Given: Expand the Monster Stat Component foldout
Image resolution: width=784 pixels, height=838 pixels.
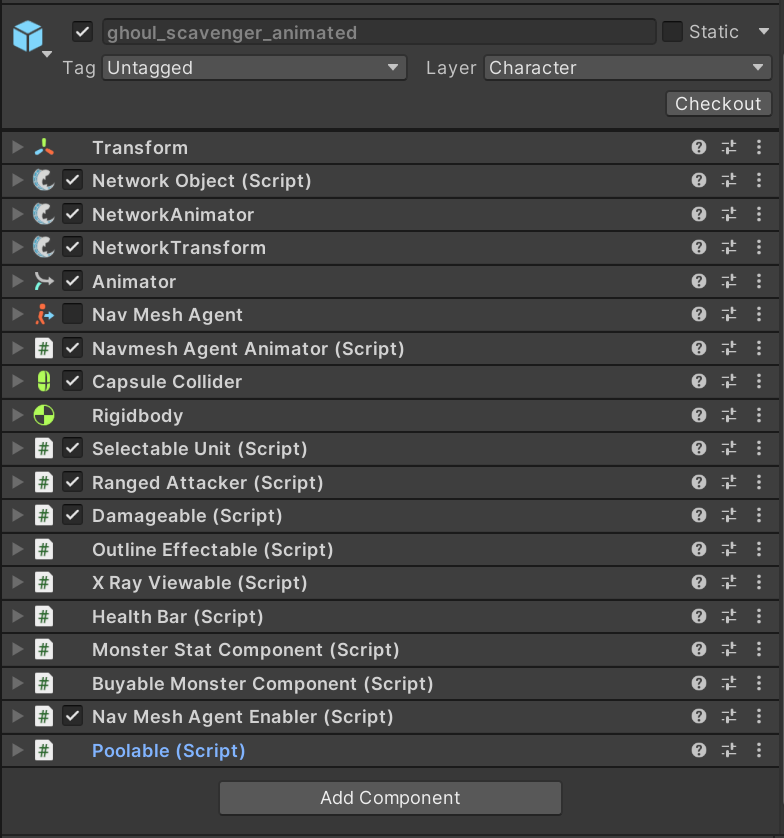Looking at the screenshot, I should (18, 650).
